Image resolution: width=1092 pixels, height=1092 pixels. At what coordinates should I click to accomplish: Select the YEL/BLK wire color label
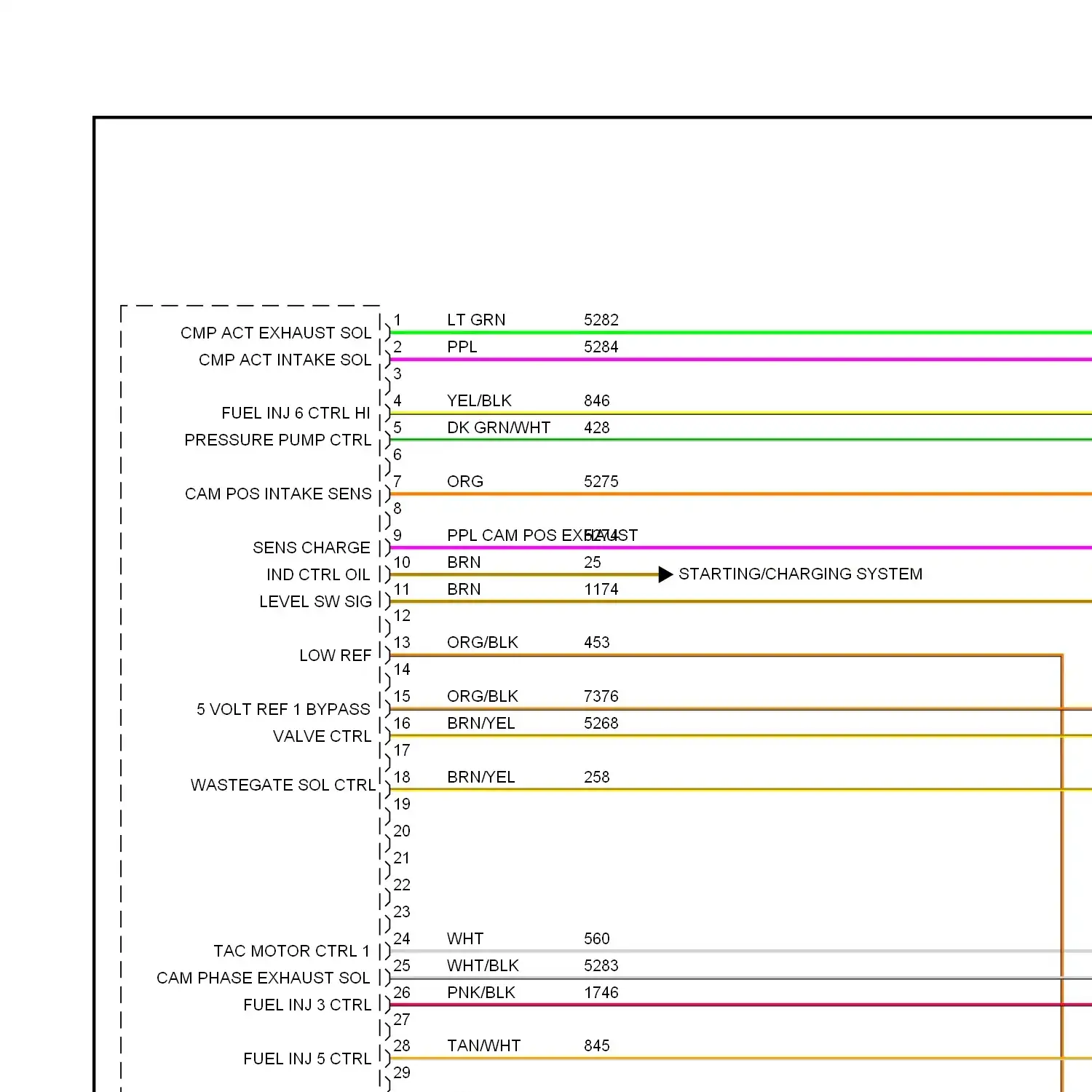pyautogui.click(x=479, y=401)
